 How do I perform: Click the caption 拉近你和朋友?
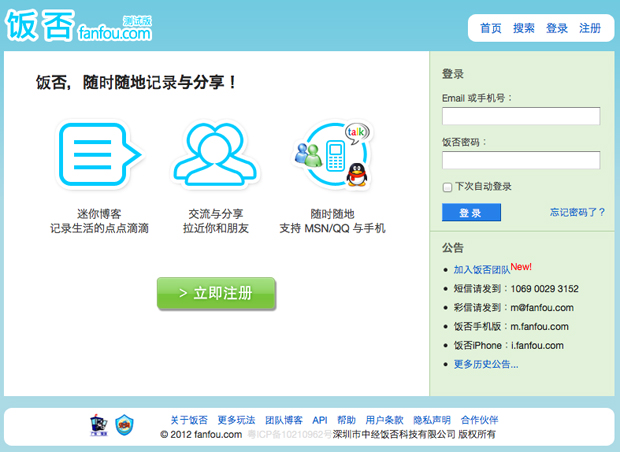click(x=215, y=228)
